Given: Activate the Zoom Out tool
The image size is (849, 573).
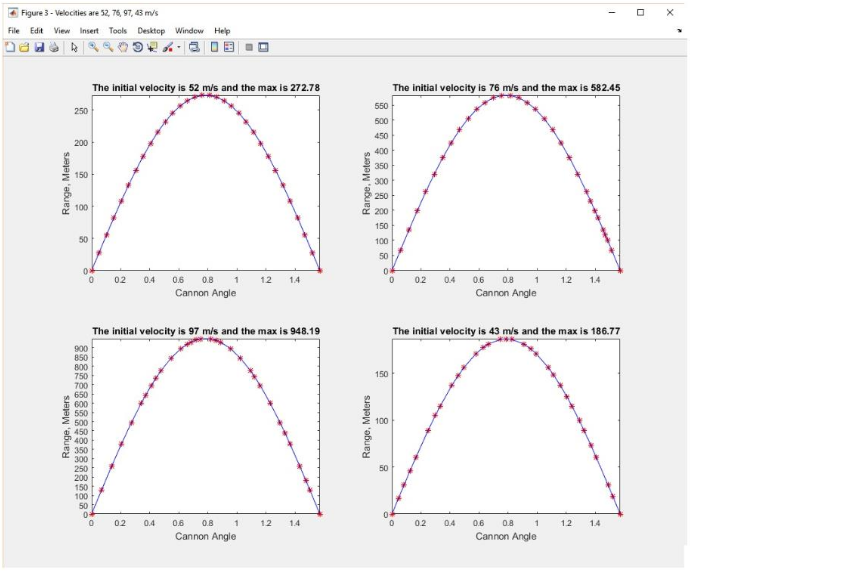Looking at the screenshot, I should click(x=108, y=47).
